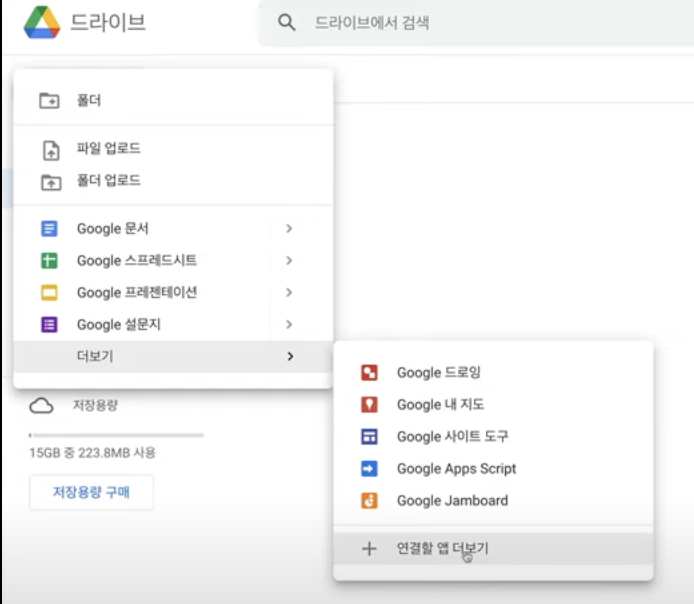Viewport: 694px width, 604px height.
Task: Click the Google Sites icon
Action: 369,437
